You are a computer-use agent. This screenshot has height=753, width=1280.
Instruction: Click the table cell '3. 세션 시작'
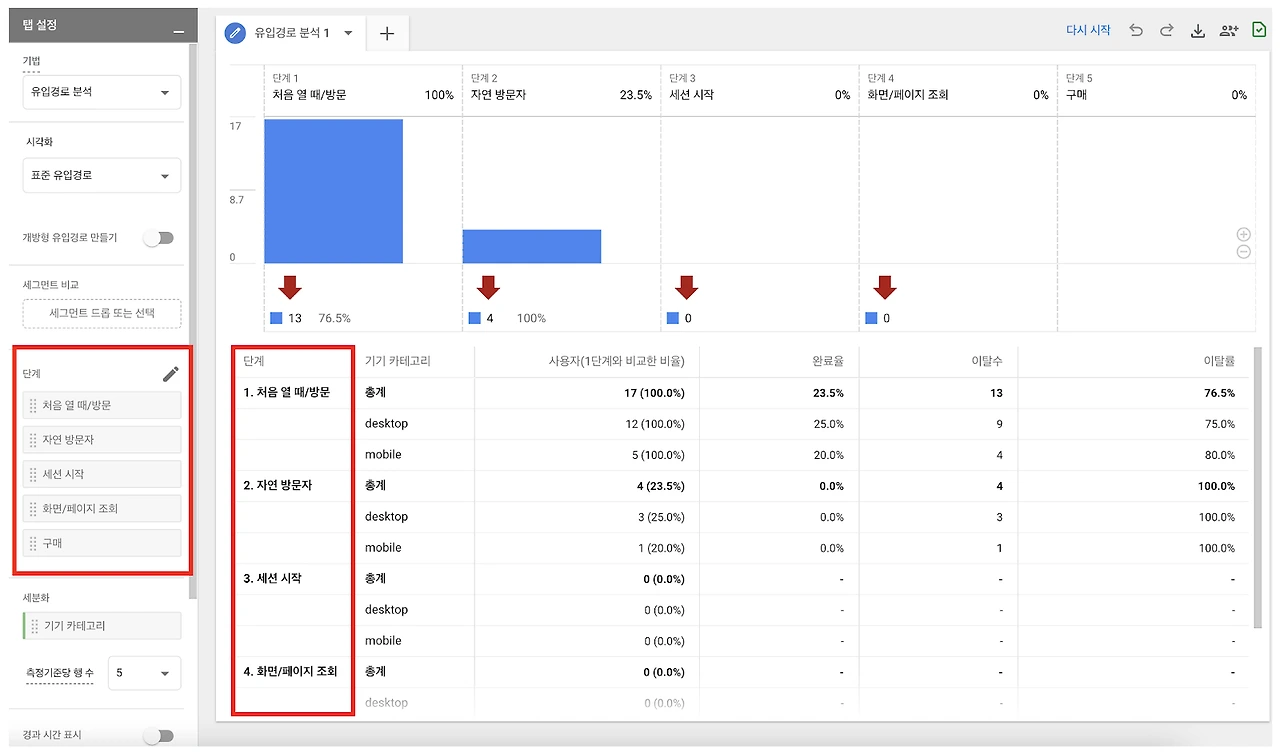click(273, 579)
